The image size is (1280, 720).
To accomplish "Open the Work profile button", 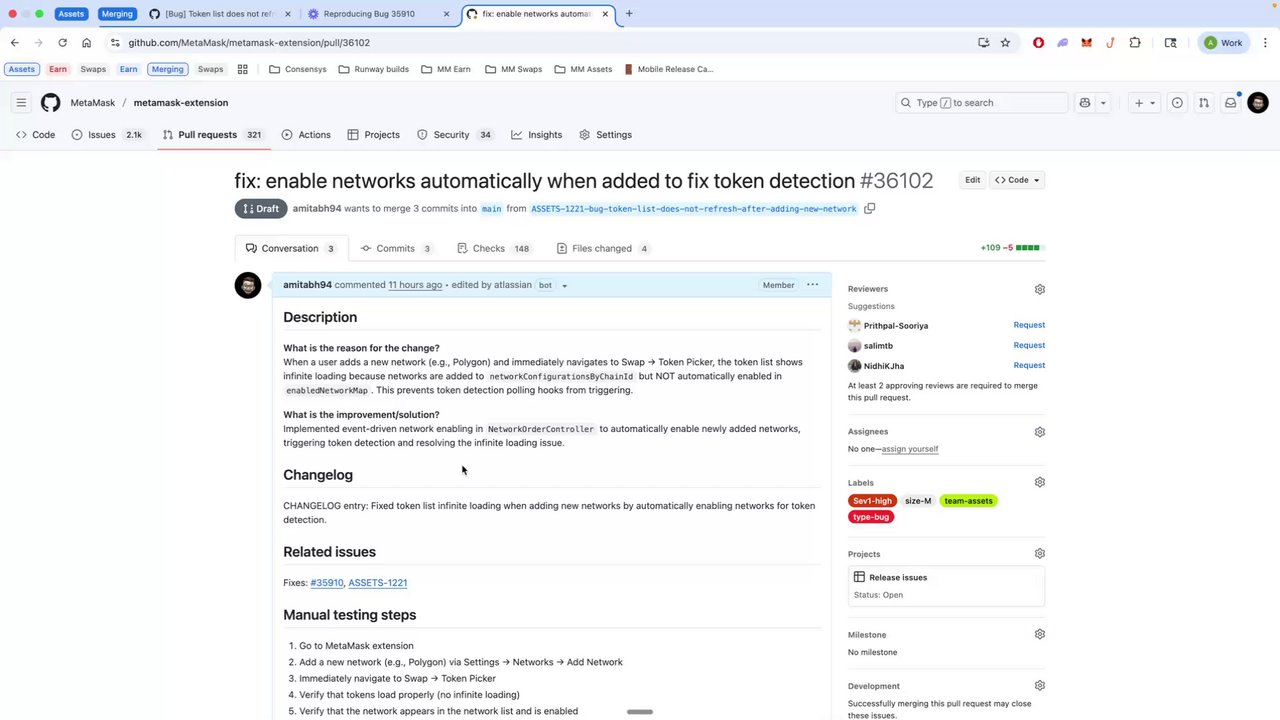I will 1222,43.
